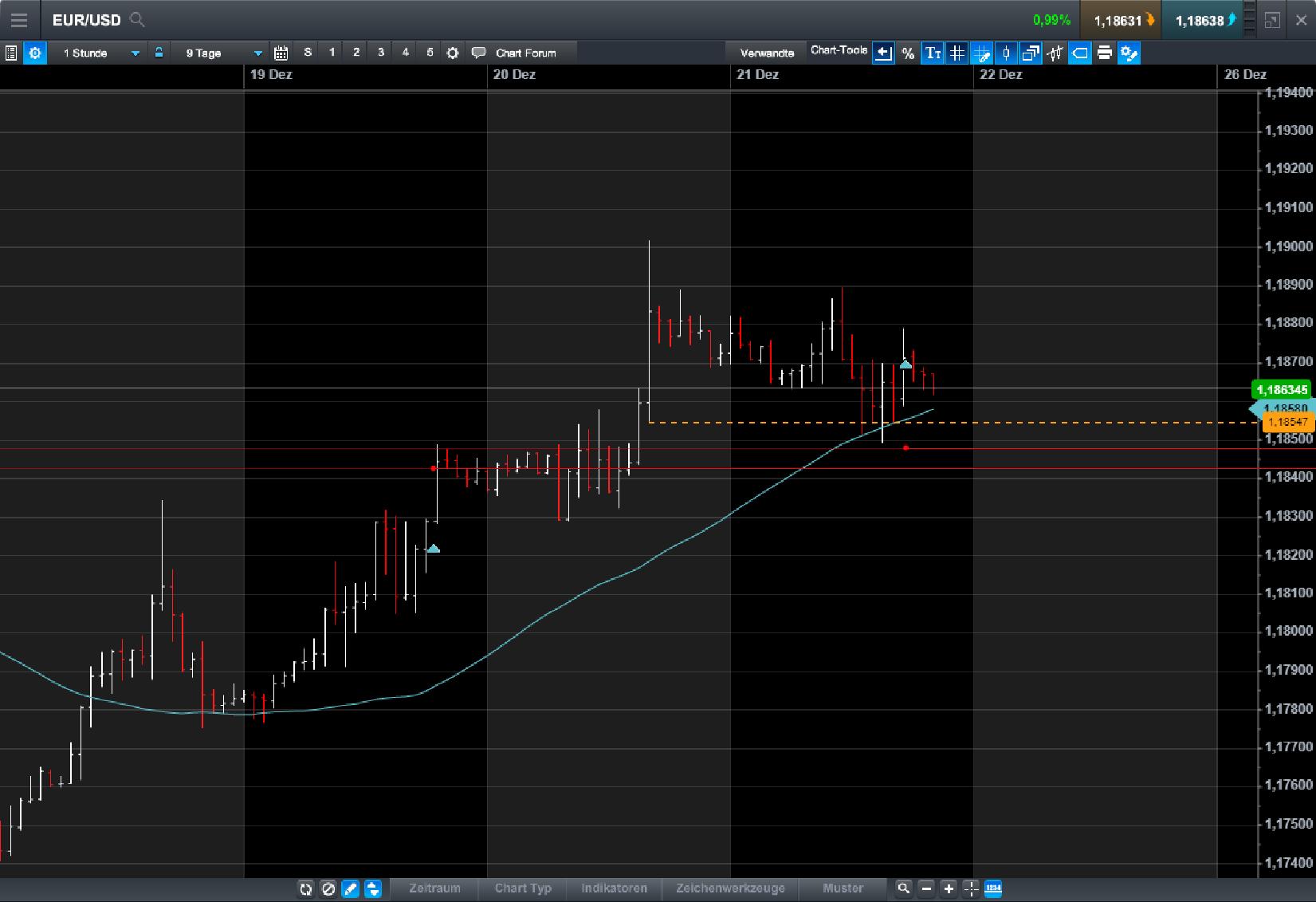Toggle the pencil drawing mode in bottom bar
The height and width of the screenshot is (902, 1316).
tap(350, 888)
